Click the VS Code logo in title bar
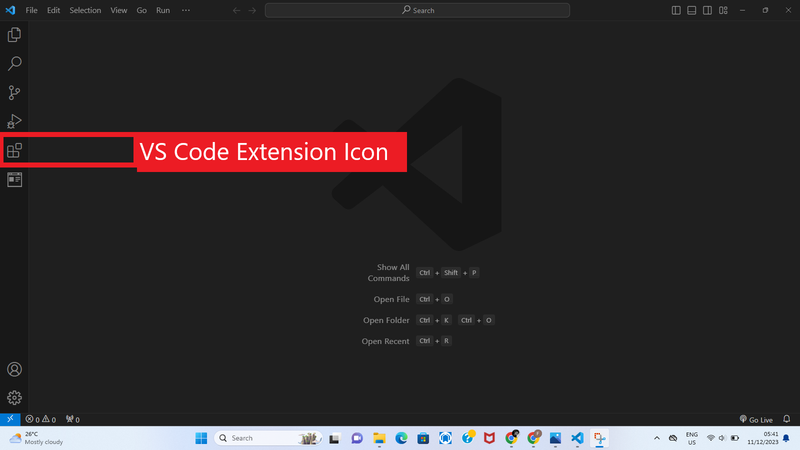This screenshot has height=450, width=800. (x=10, y=10)
